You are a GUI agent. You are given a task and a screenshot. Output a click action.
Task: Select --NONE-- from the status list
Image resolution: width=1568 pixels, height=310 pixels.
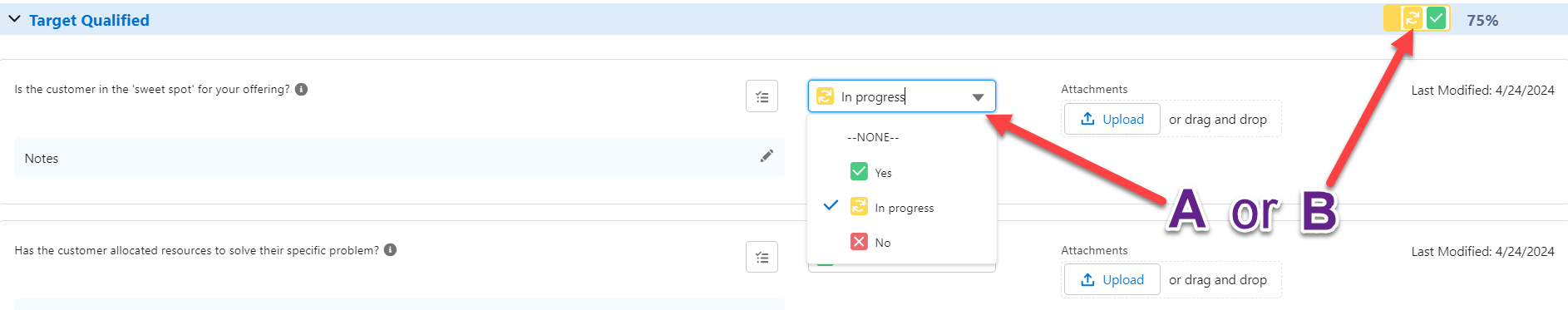point(873,137)
